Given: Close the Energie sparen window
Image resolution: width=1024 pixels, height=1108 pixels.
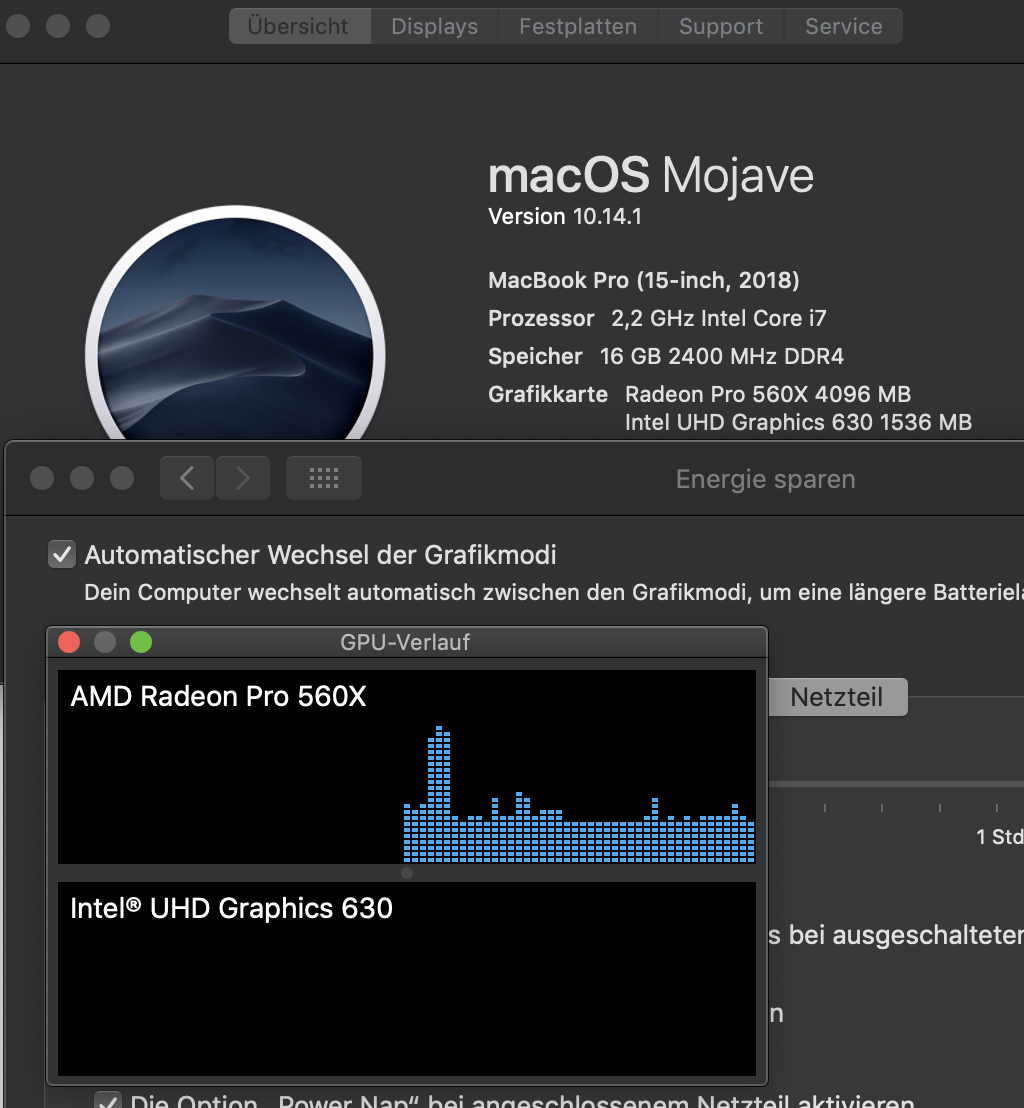Looking at the screenshot, I should pyautogui.click(x=42, y=478).
